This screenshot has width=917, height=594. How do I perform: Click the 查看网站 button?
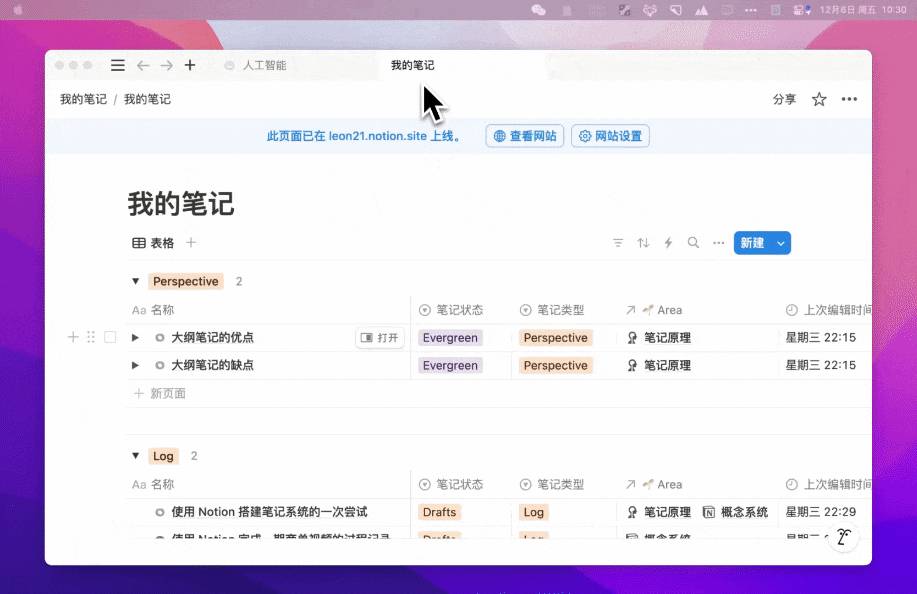point(525,136)
